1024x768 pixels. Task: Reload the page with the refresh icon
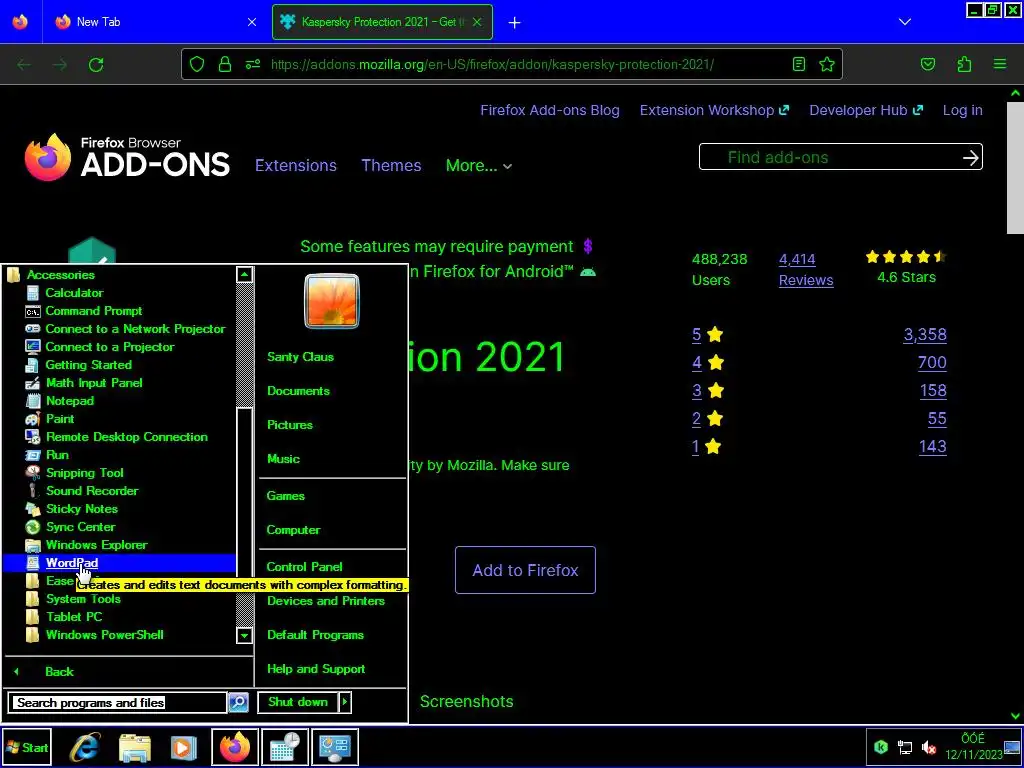pos(96,64)
